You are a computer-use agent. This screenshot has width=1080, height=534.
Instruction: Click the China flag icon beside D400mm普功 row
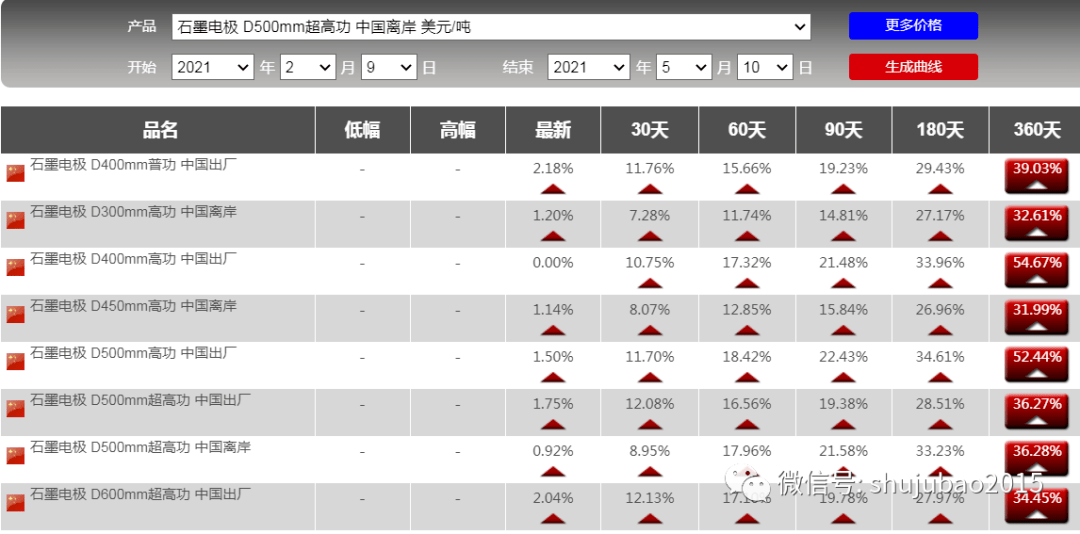tap(16, 174)
